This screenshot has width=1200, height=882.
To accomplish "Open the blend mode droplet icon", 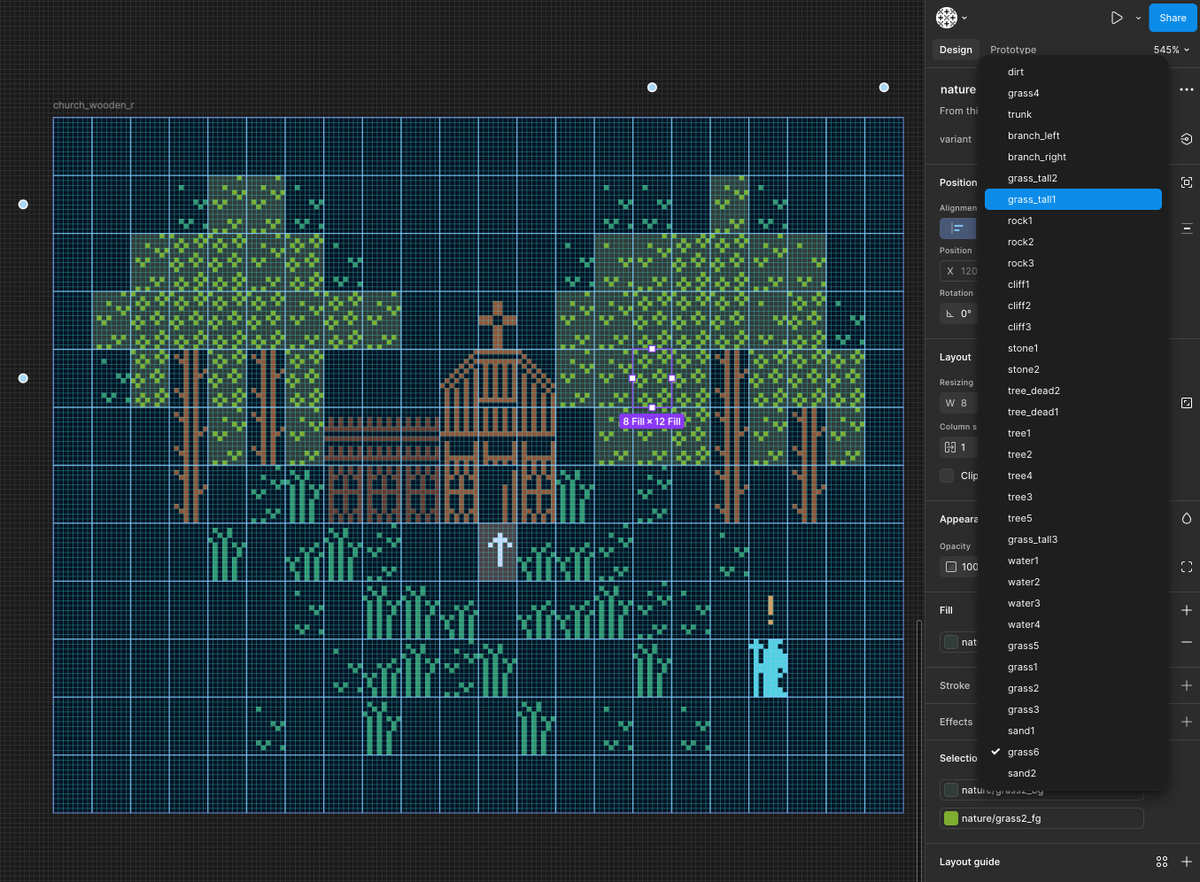I will [1186, 519].
